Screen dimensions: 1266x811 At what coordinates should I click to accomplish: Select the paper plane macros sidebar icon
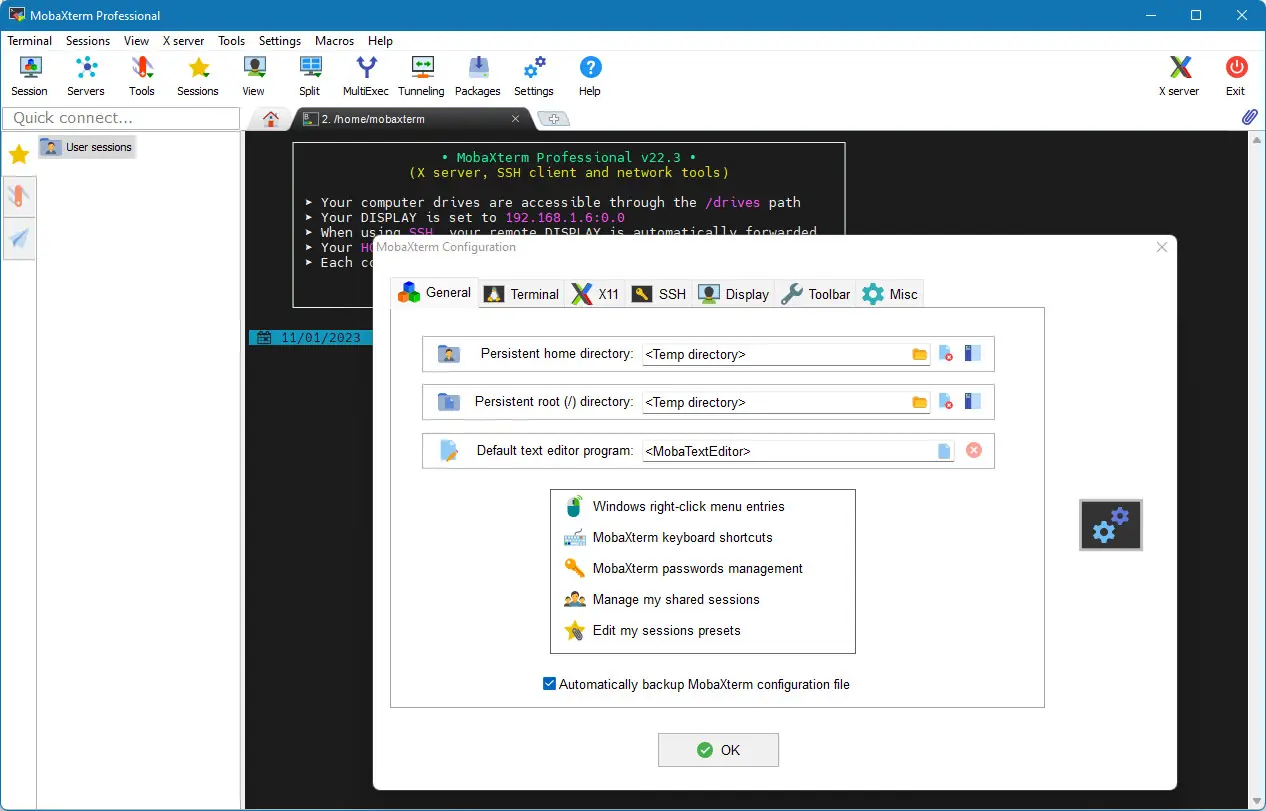coord(19,238)
